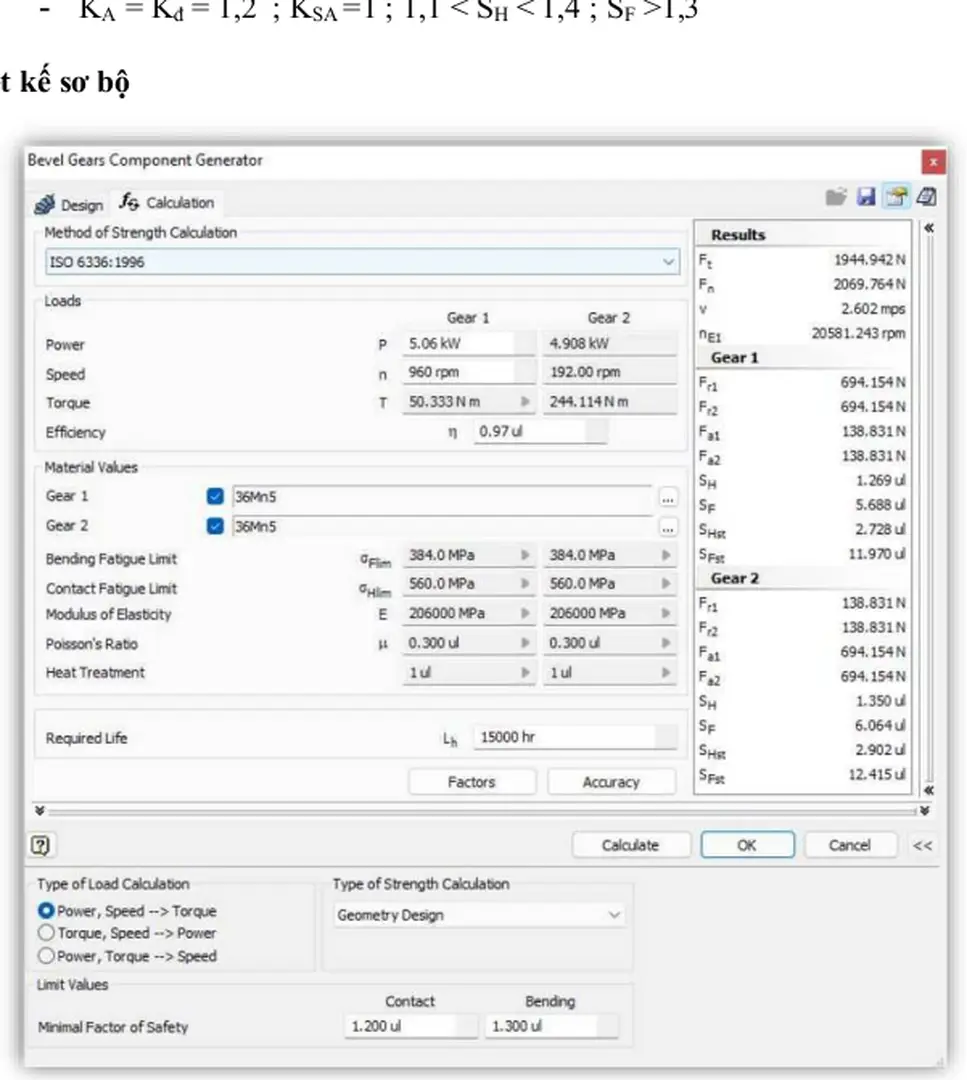This screenshot has height=1080, width=967.
Task: Select Torque, Speed --> Power radio option
Action: pyautogui.click(x=45, y=933)
